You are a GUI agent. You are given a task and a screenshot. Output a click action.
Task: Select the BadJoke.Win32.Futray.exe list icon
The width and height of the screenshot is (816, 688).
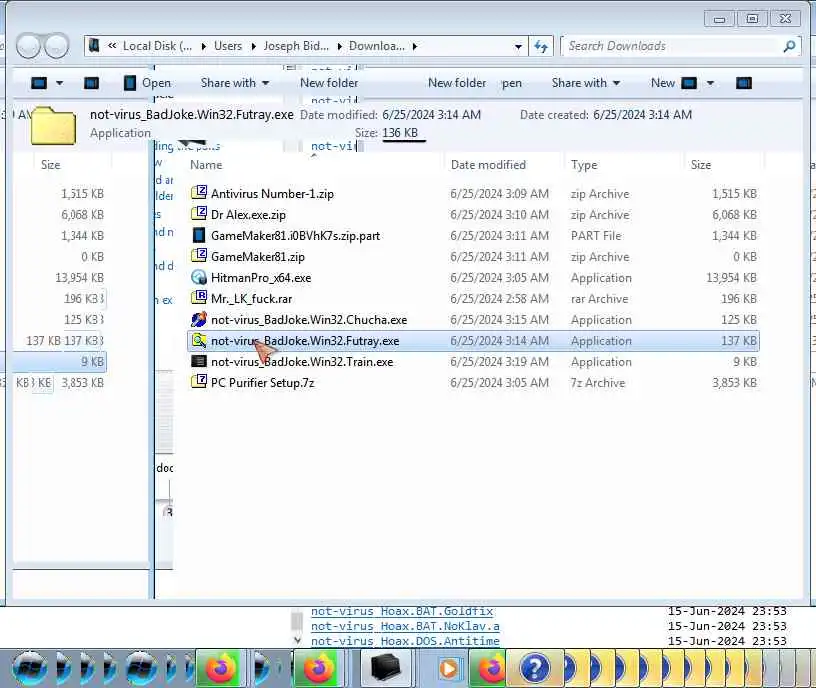(199, 340)
